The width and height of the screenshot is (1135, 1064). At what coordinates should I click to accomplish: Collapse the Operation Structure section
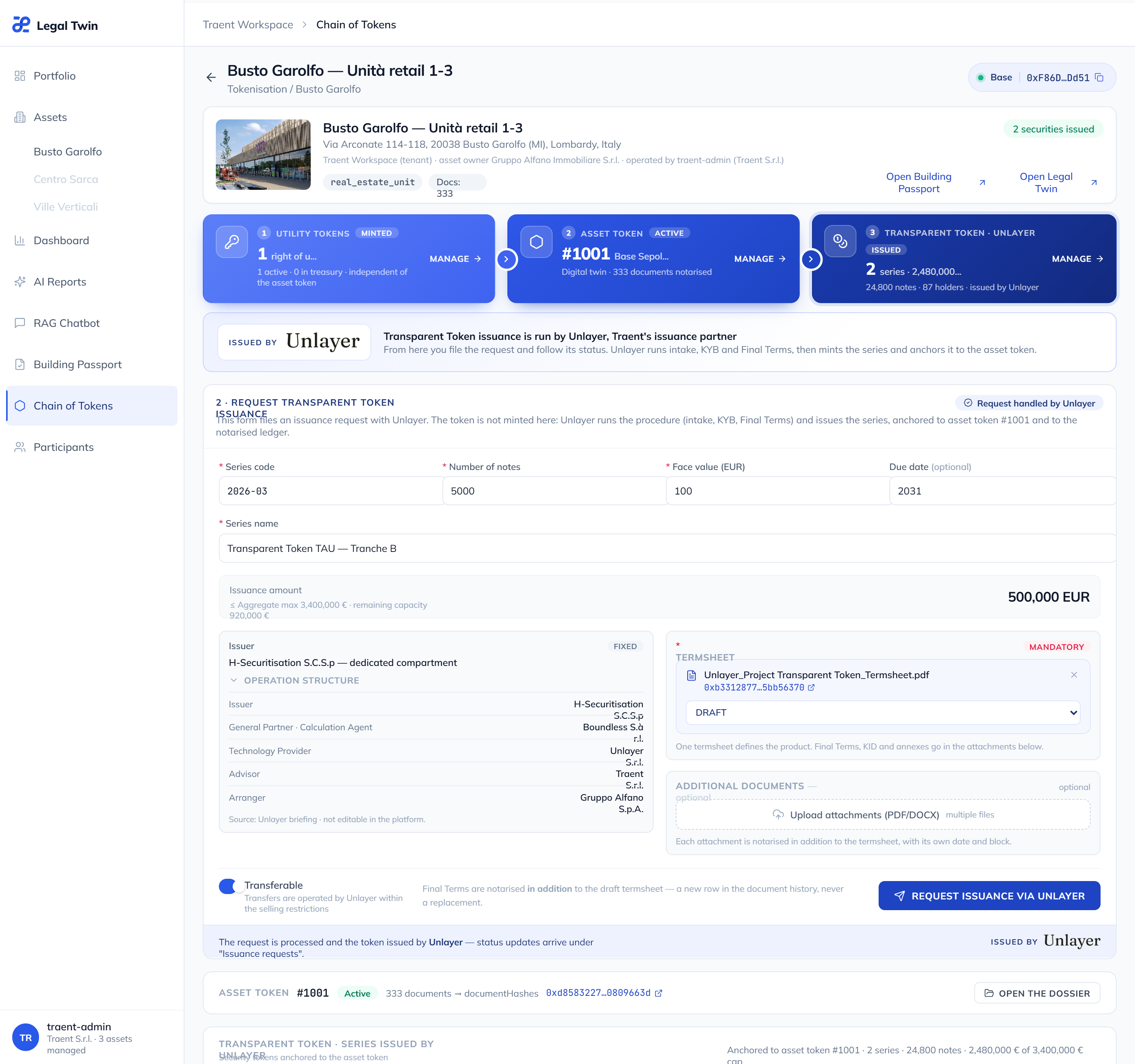pos(295,680)
